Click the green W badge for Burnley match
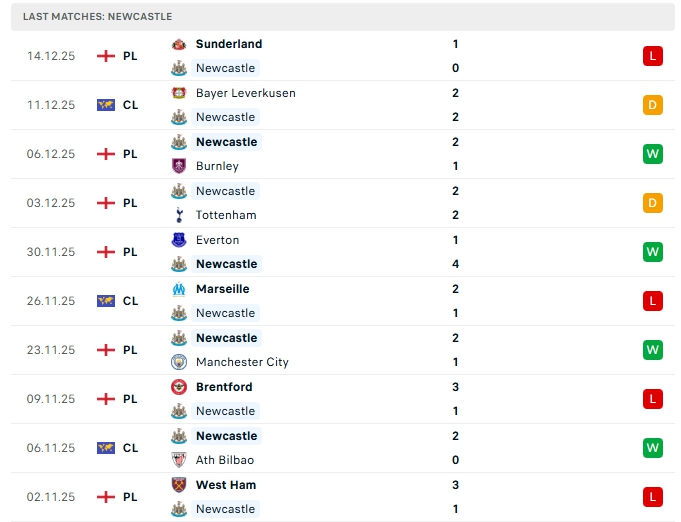Screen dimensions: 681x522 click(653, 154)
